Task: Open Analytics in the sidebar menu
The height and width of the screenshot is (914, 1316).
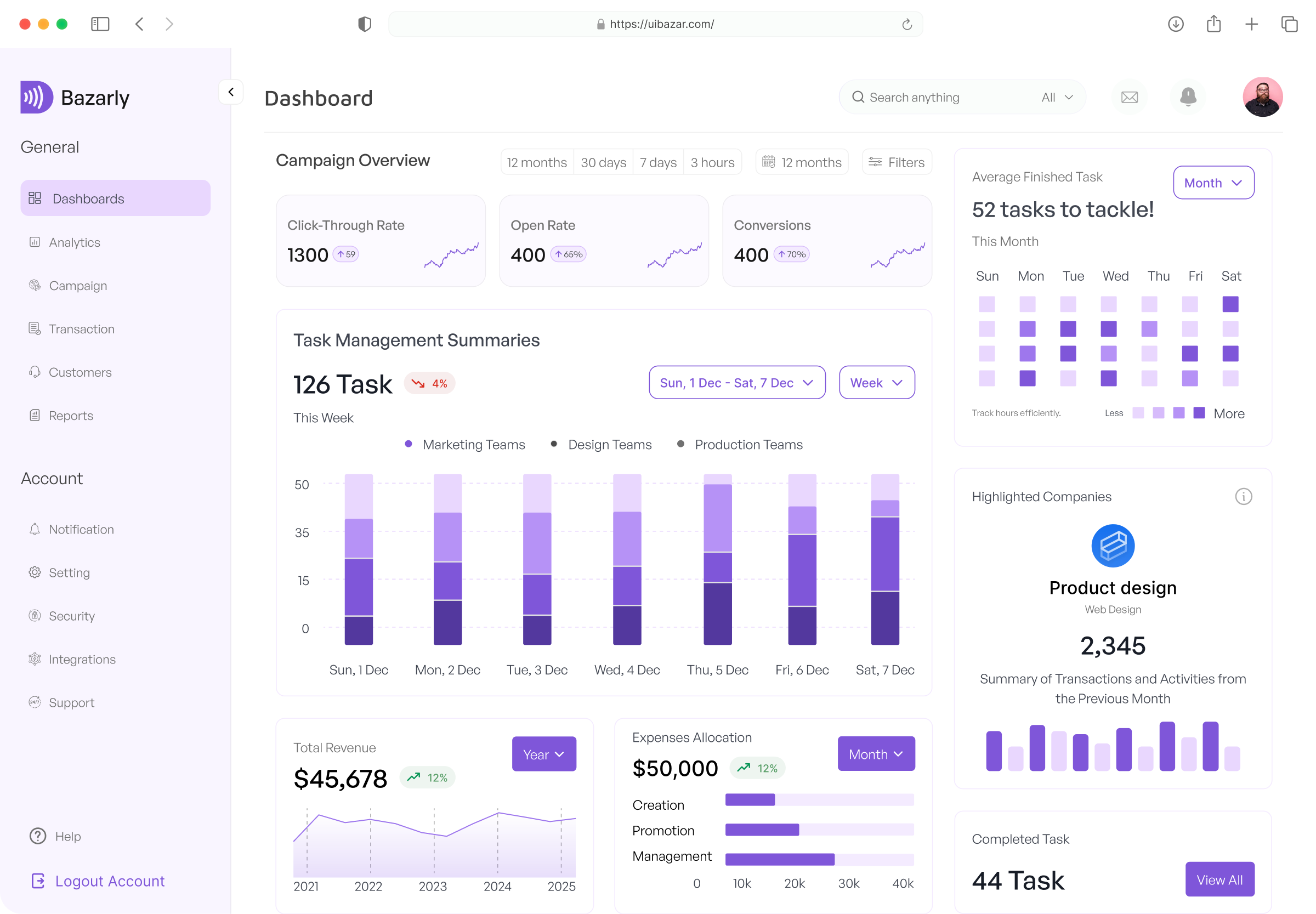Action: [x=75, y=242]
